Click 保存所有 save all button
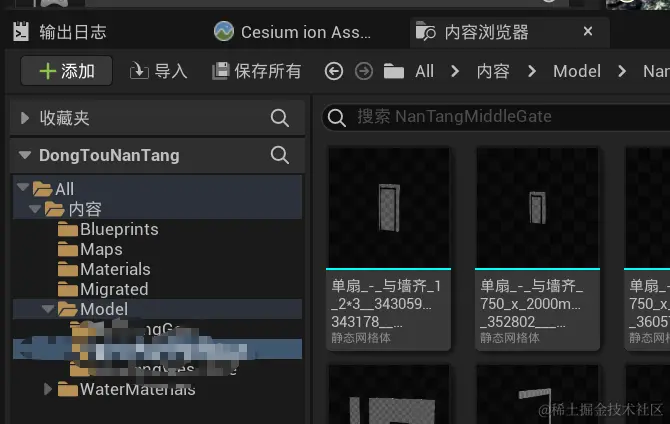 (x=257, y=71)
